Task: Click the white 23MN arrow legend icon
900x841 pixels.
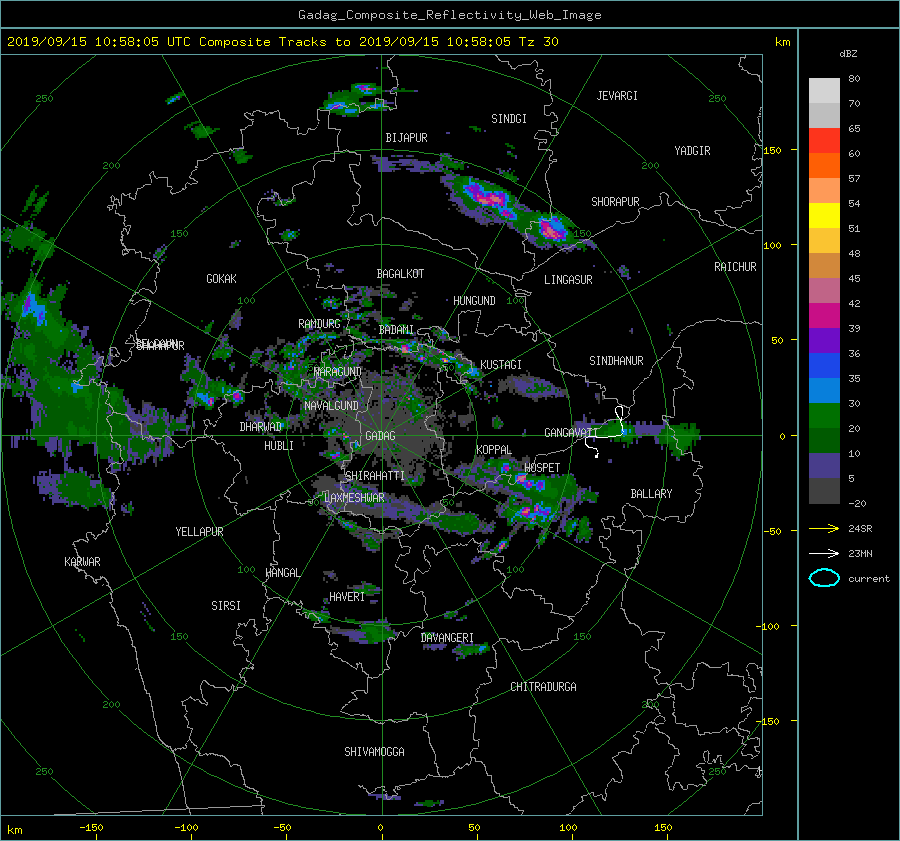Action: 824,553
